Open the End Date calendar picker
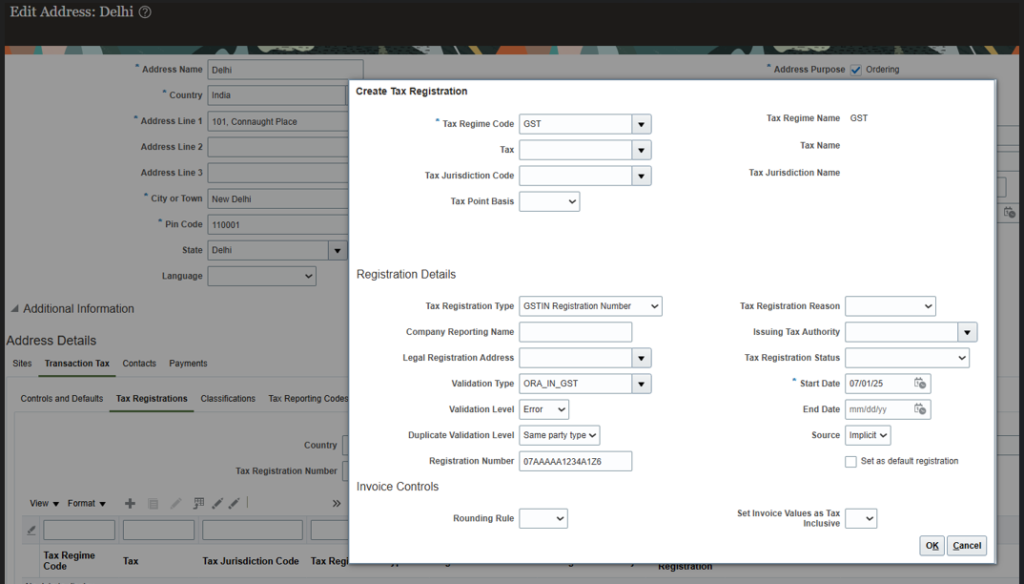The width and height of the screenshot is (1024, 584). coord(920,409)
